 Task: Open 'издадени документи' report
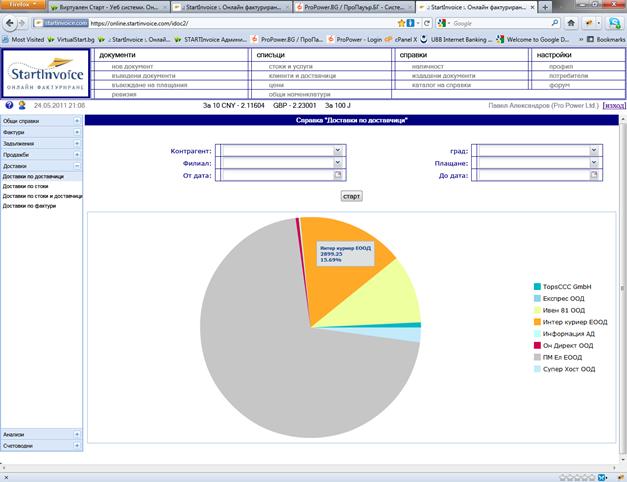(x=444, y=76)
